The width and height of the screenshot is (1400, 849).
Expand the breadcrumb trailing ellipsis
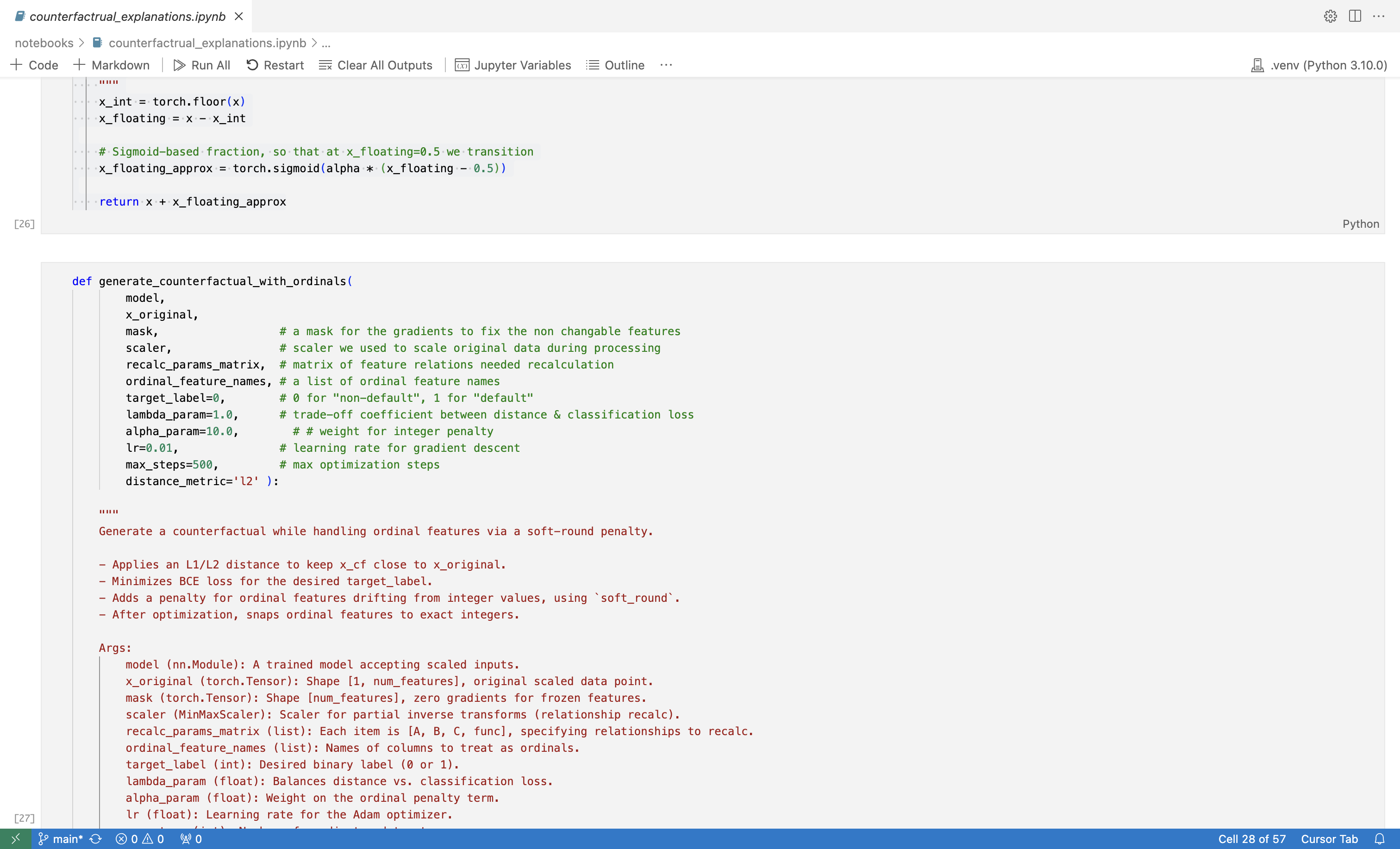(326, 43)
